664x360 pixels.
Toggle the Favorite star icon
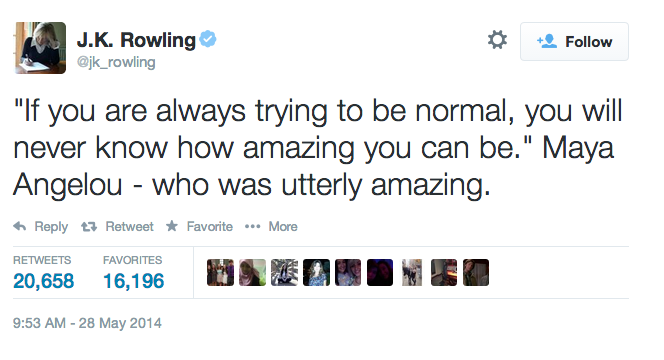172,226
